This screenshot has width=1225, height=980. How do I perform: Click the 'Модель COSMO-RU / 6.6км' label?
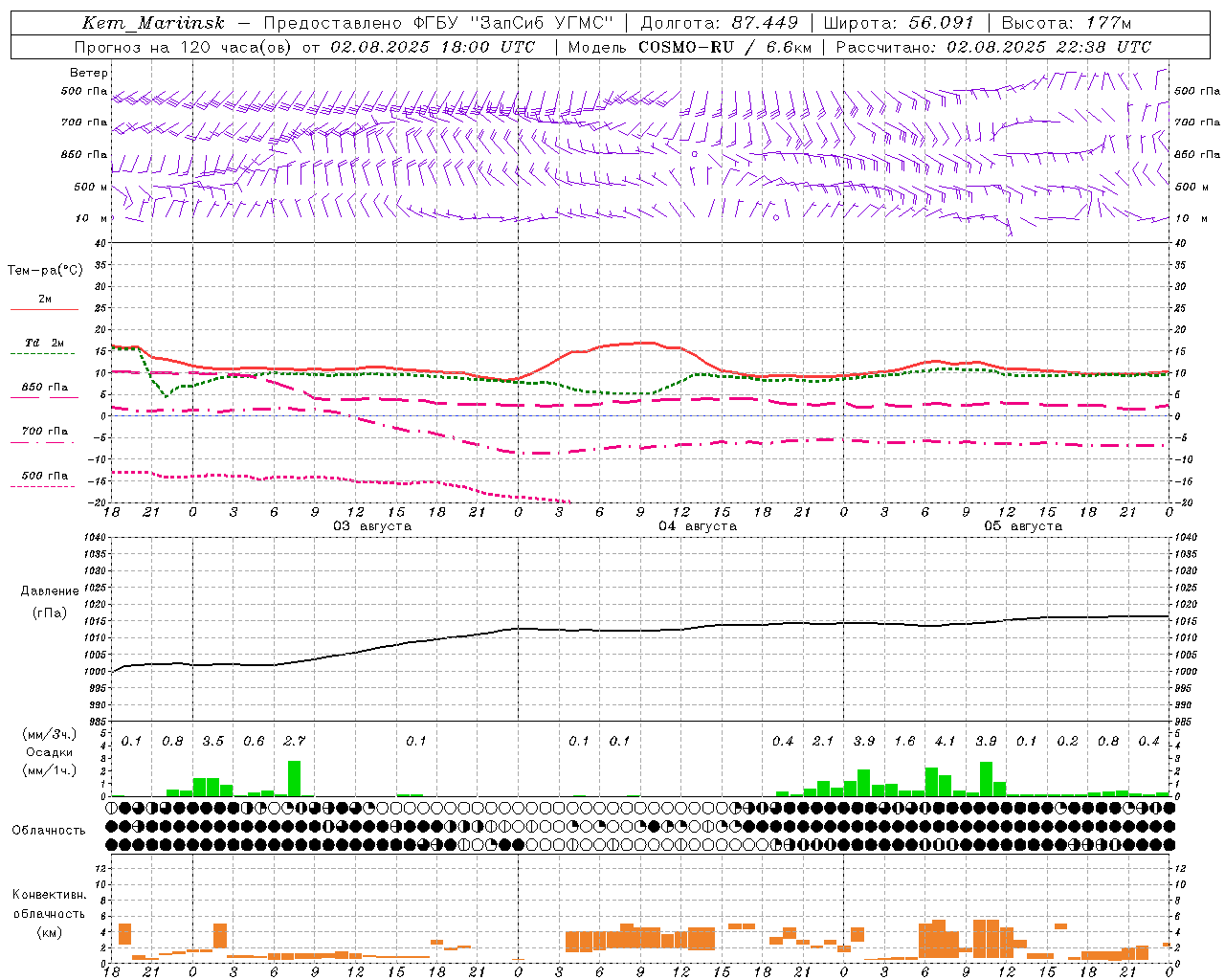click(x=689, y=47)
